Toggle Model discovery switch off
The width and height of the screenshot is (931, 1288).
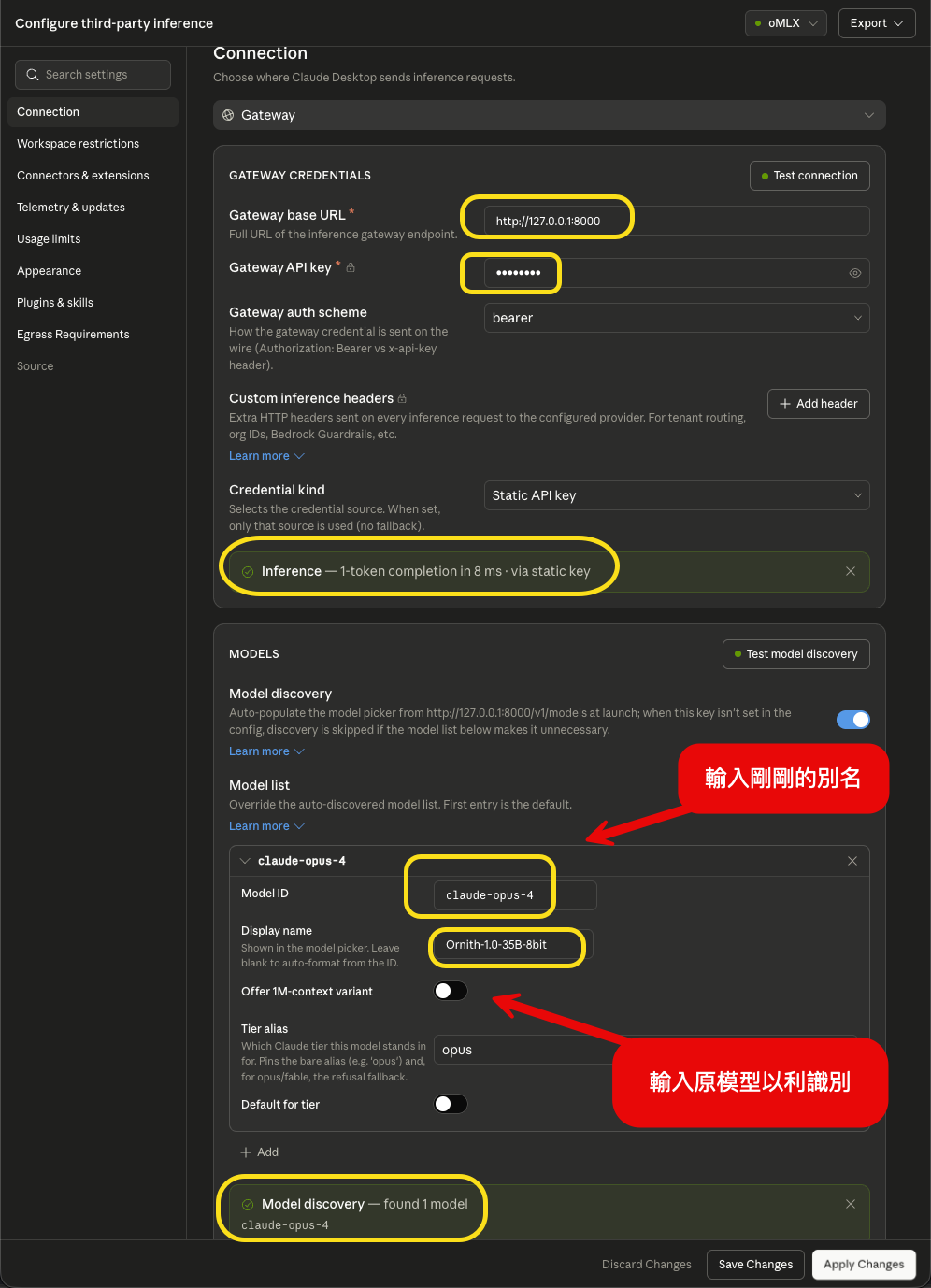[852, 720]
